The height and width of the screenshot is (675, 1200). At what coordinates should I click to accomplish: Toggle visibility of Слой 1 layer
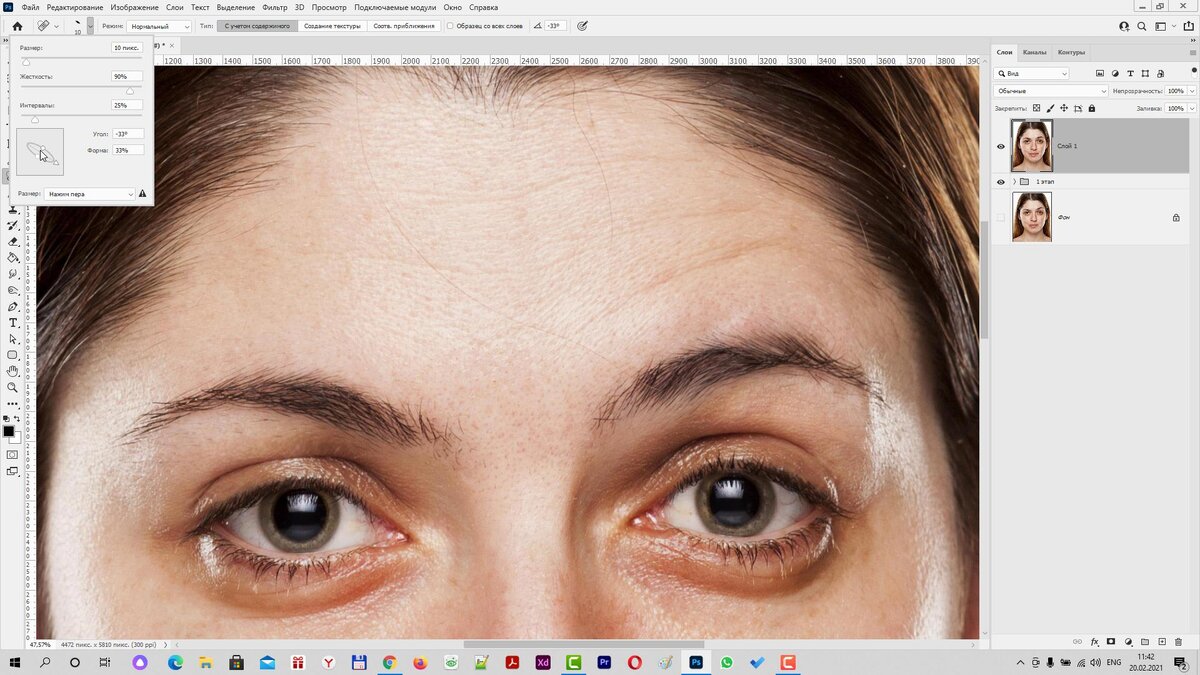(x=1001, y=146)
